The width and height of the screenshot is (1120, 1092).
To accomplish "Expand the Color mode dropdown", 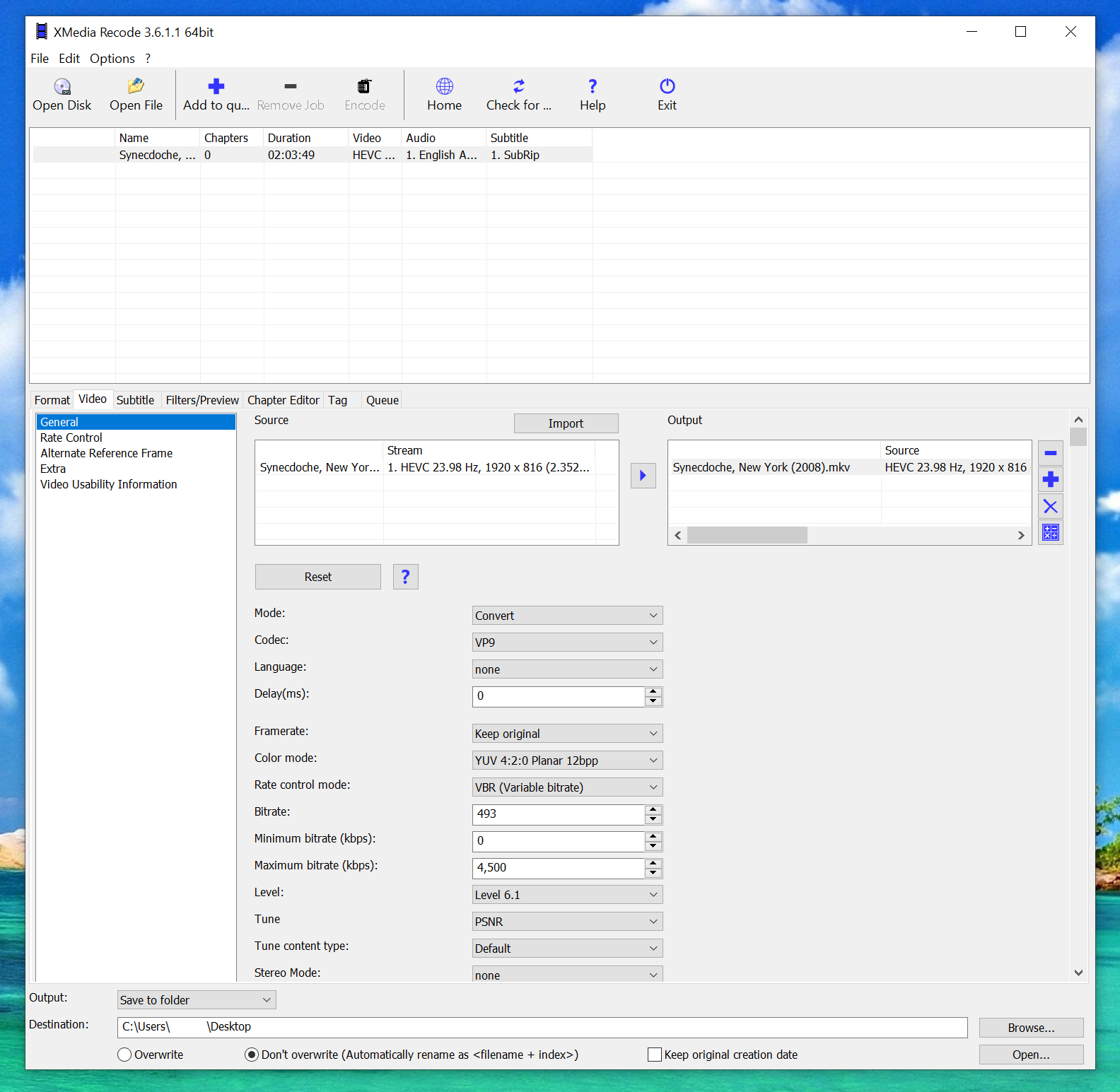I will tap(567, 761).
